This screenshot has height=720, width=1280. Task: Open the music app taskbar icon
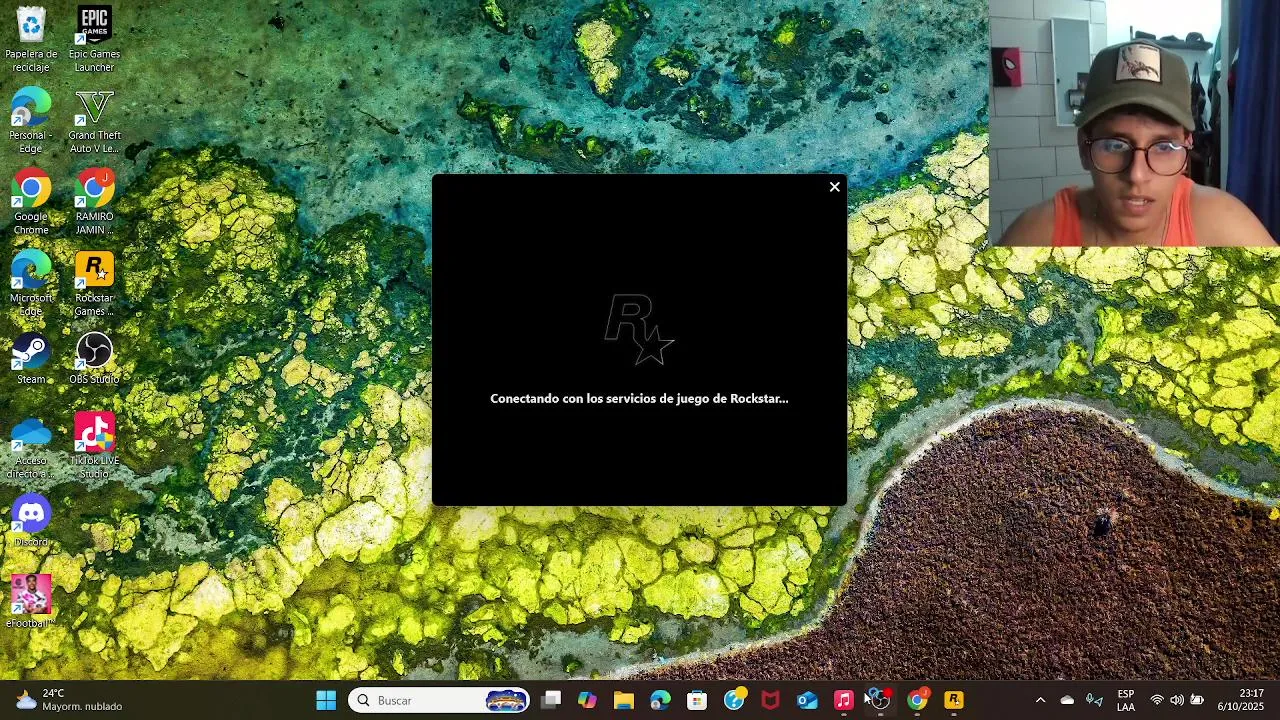[x=843, y=700]
